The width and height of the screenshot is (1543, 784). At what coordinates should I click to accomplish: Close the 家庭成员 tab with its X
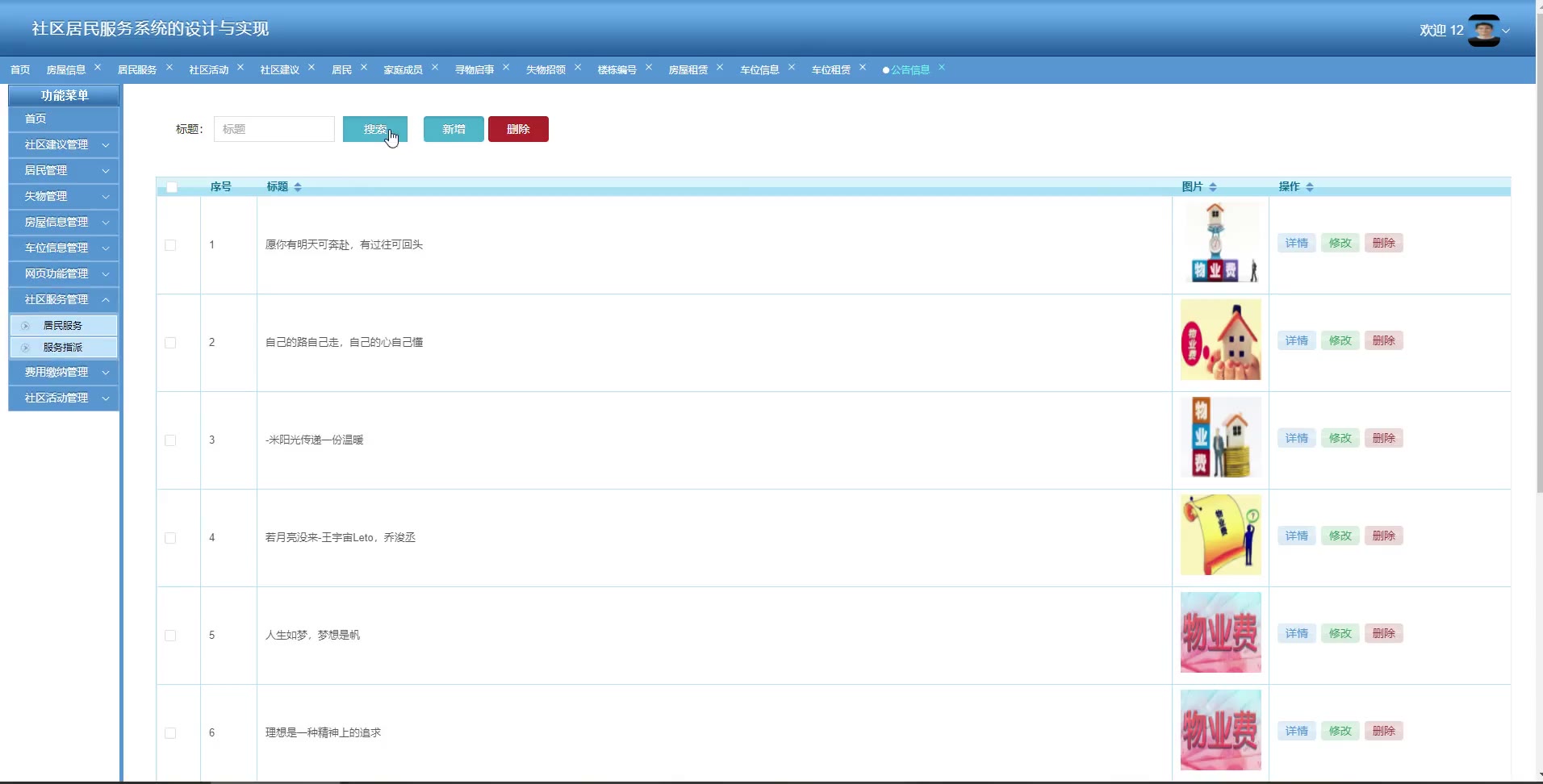tap(435, 68)
